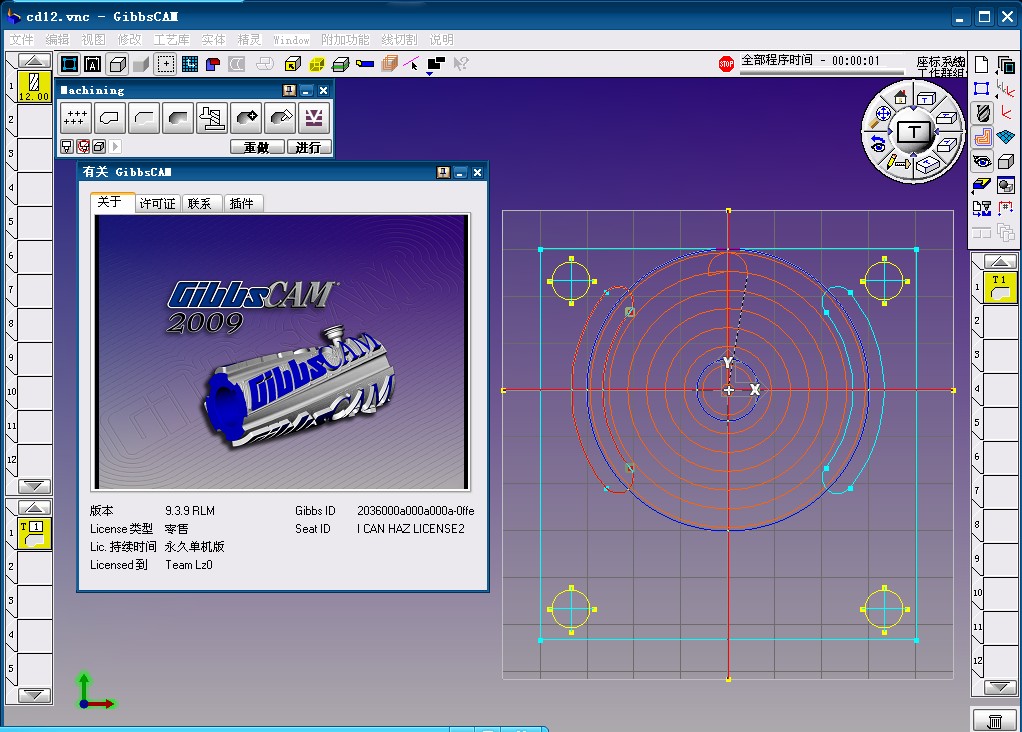1022x732 pixels.
Task: Toggle the small mill icon under Machining
Action: click(66, 147)
